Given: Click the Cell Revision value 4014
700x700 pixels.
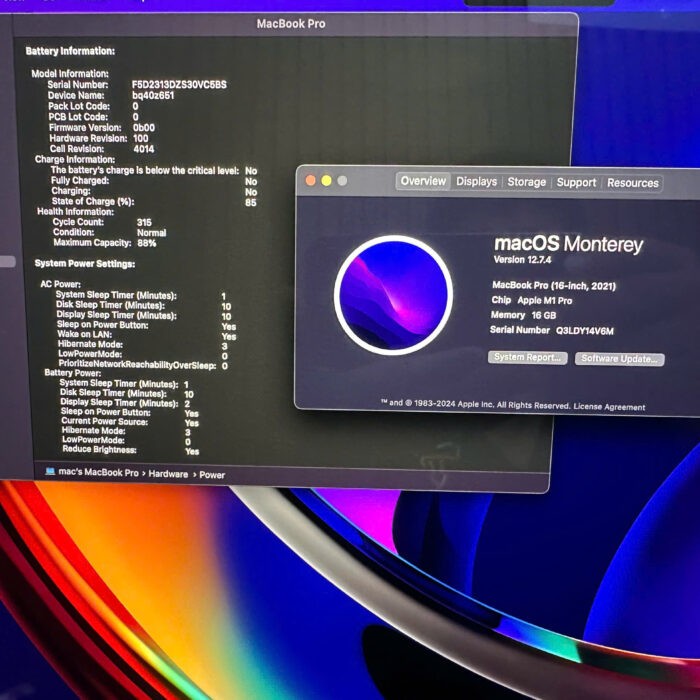Looking at the screenshot, I should pyautogui.click(x=144, y=149).
